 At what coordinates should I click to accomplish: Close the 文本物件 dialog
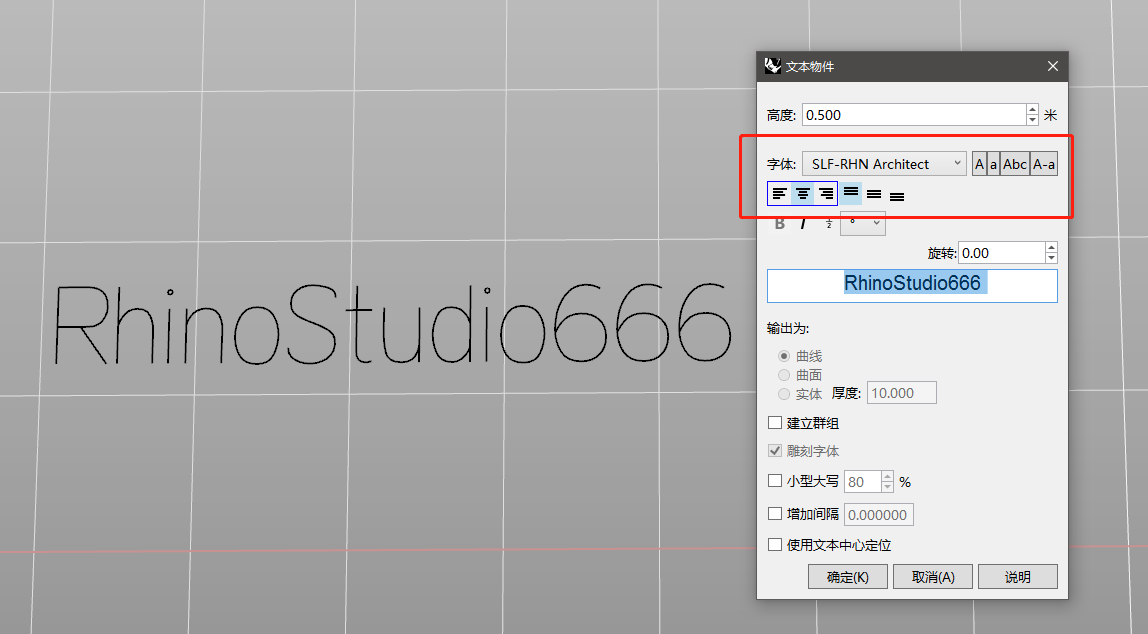pyautogui.click(x=1053, y=66)
